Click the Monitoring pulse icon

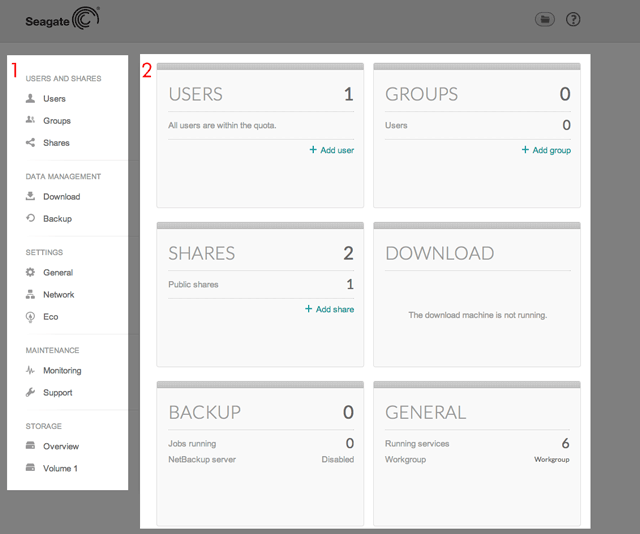(31, 371)
